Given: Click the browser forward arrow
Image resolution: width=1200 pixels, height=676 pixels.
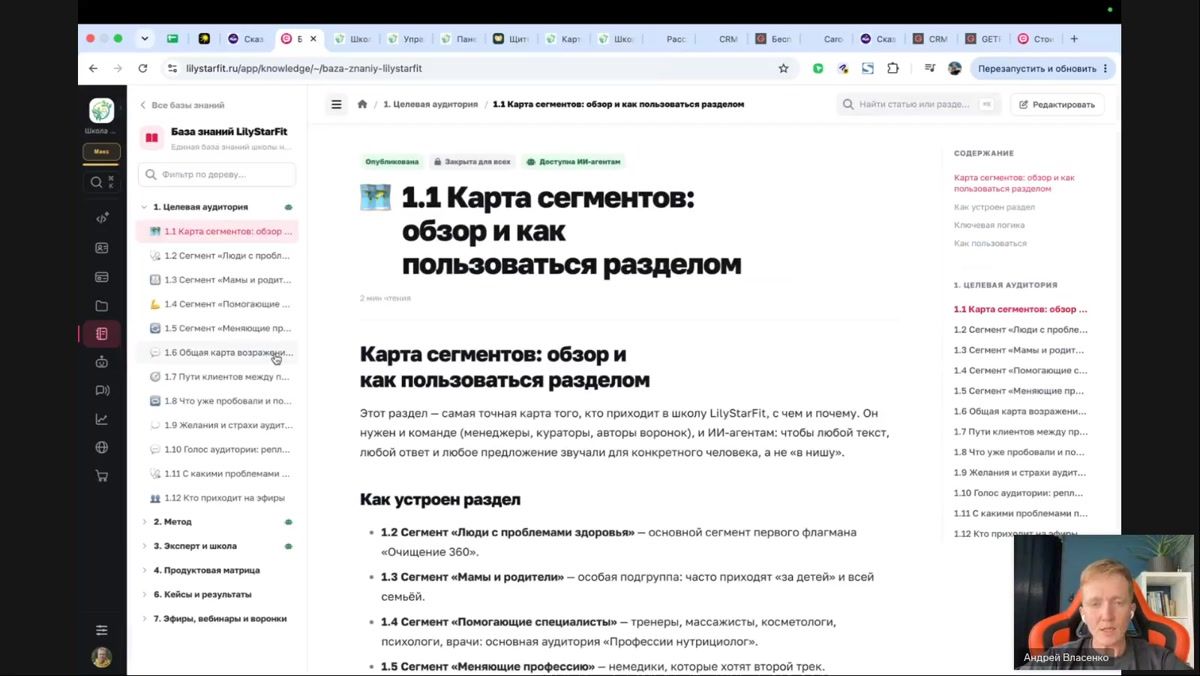Looking at the screenshot, I should 117,69.
